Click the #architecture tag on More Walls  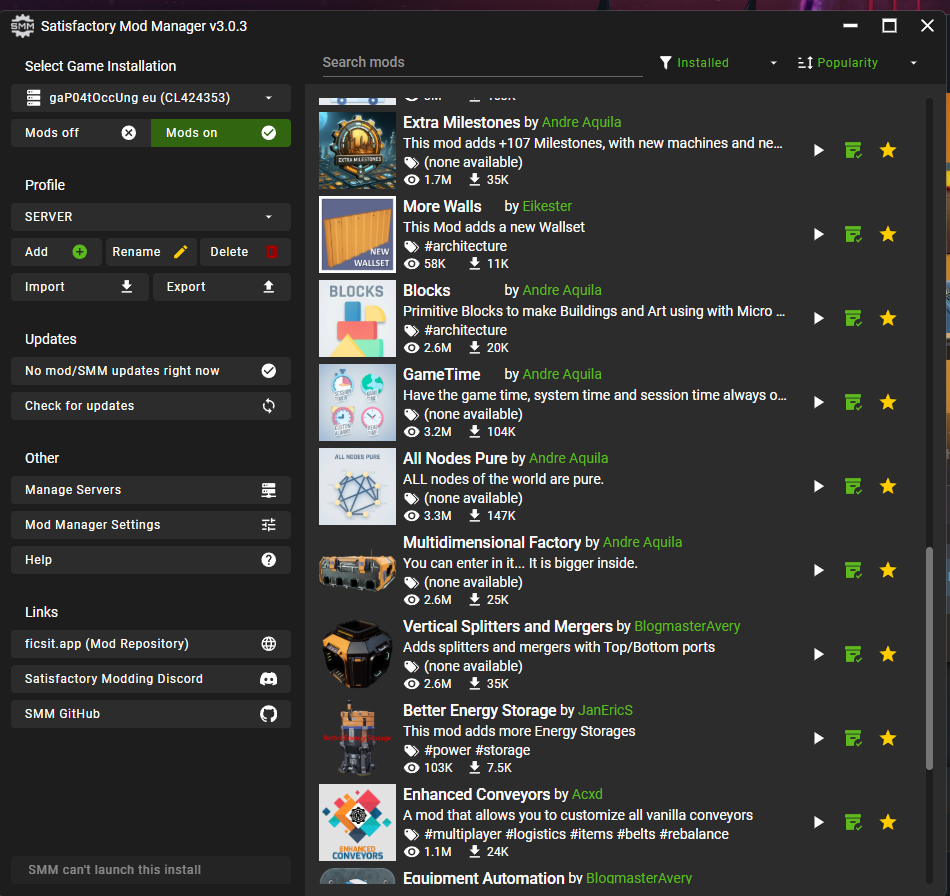point(465,246)
